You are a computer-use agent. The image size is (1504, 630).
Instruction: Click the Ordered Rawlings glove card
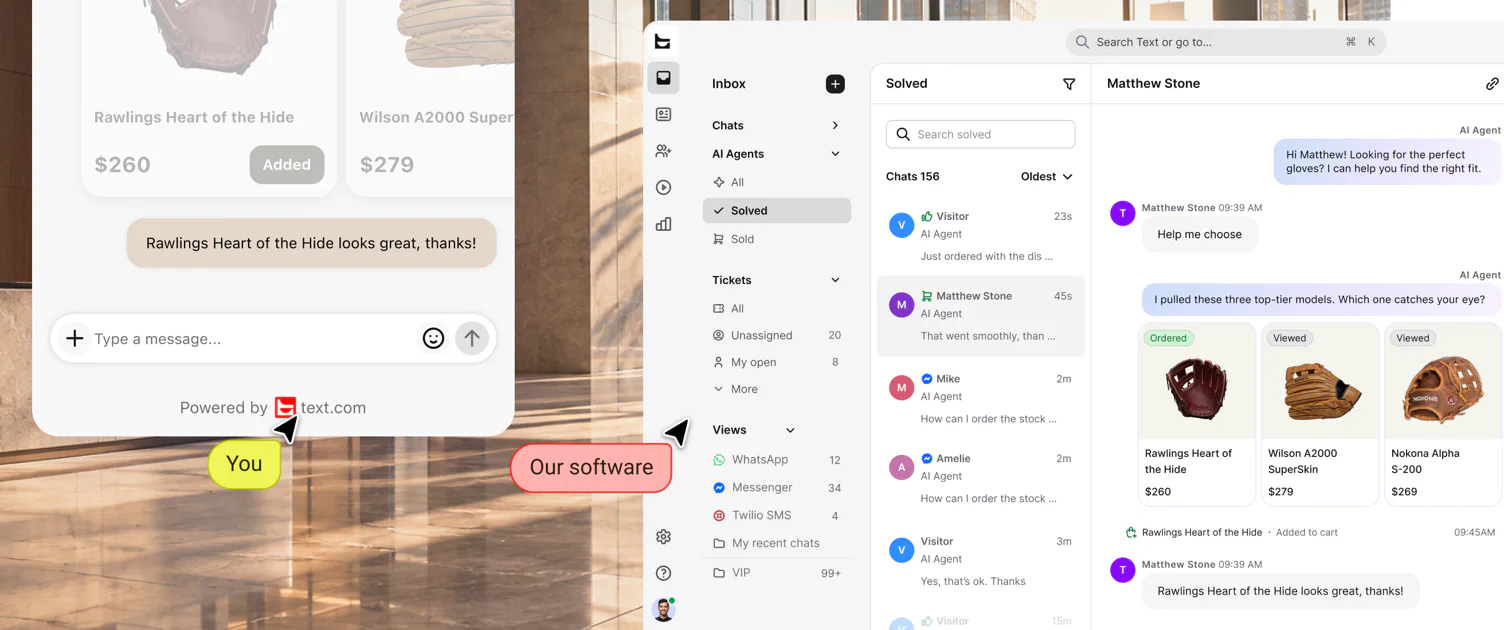(1197, 414)
